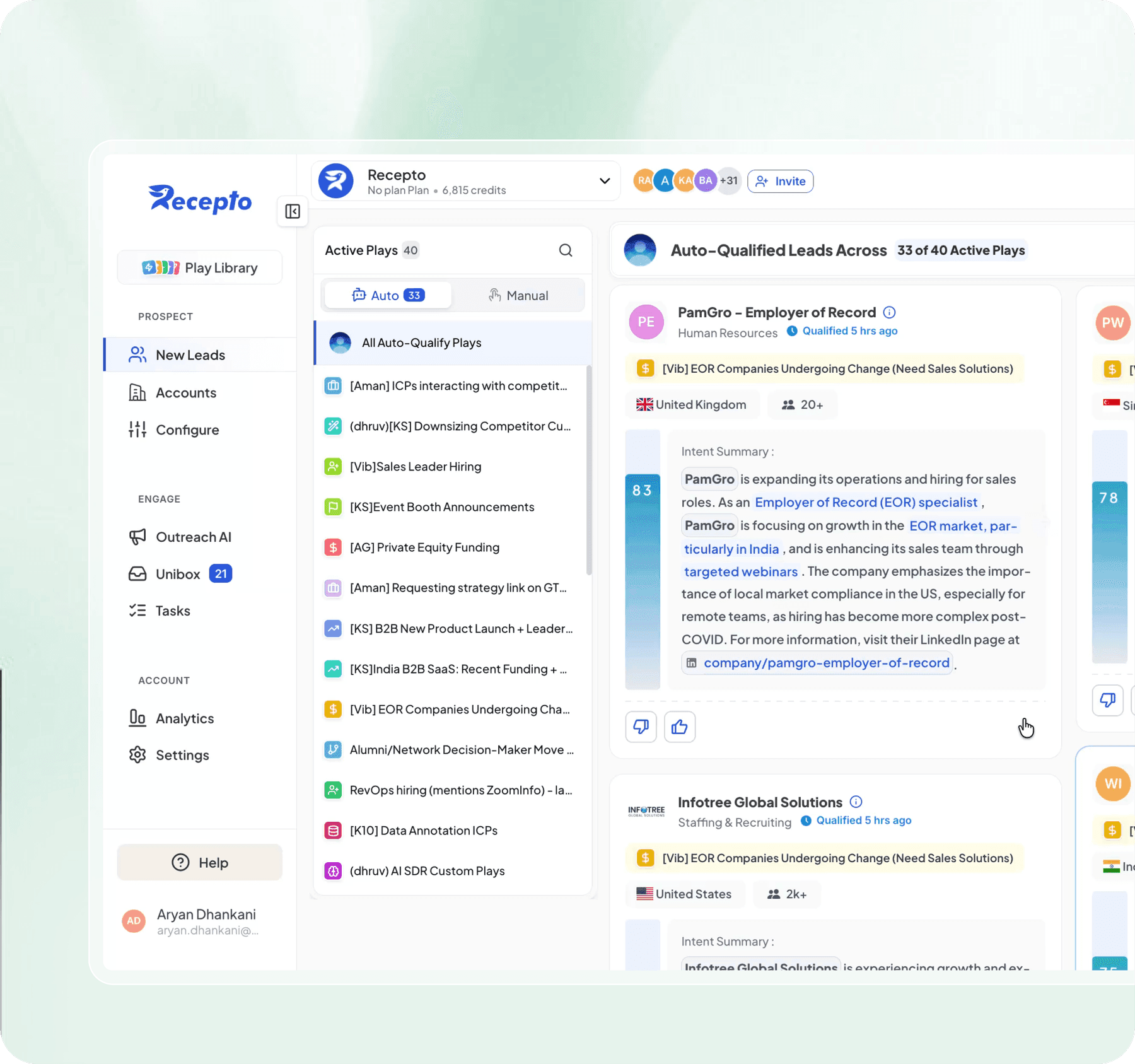Open the Help button

click(200, 862)
